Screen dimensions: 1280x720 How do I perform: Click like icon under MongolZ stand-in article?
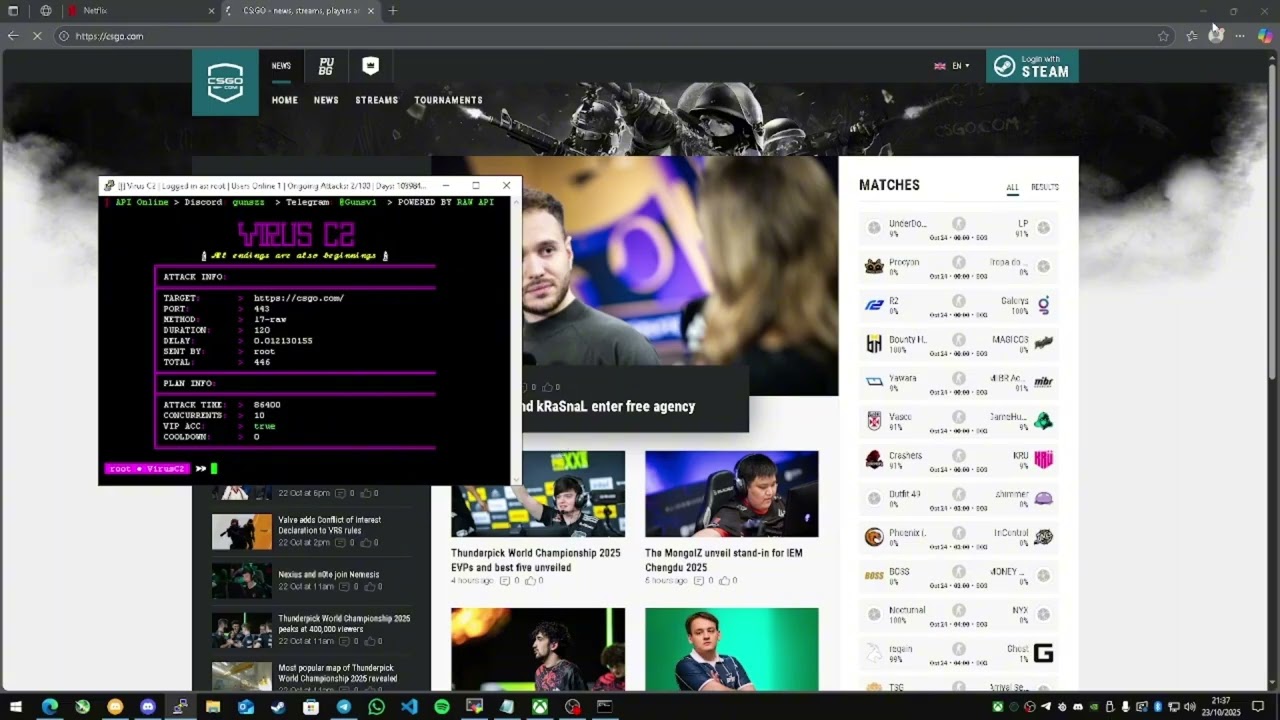click(724, 581)
